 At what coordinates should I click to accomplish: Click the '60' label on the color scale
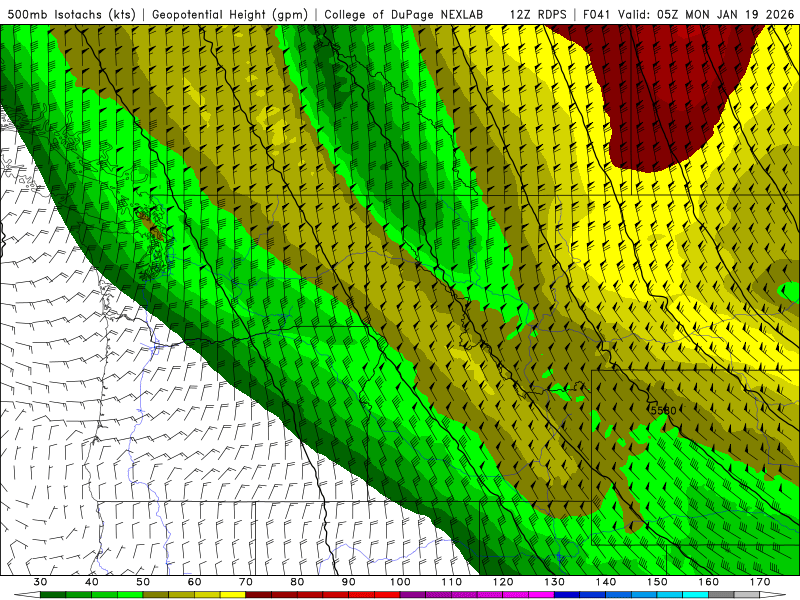coord(194,582)
